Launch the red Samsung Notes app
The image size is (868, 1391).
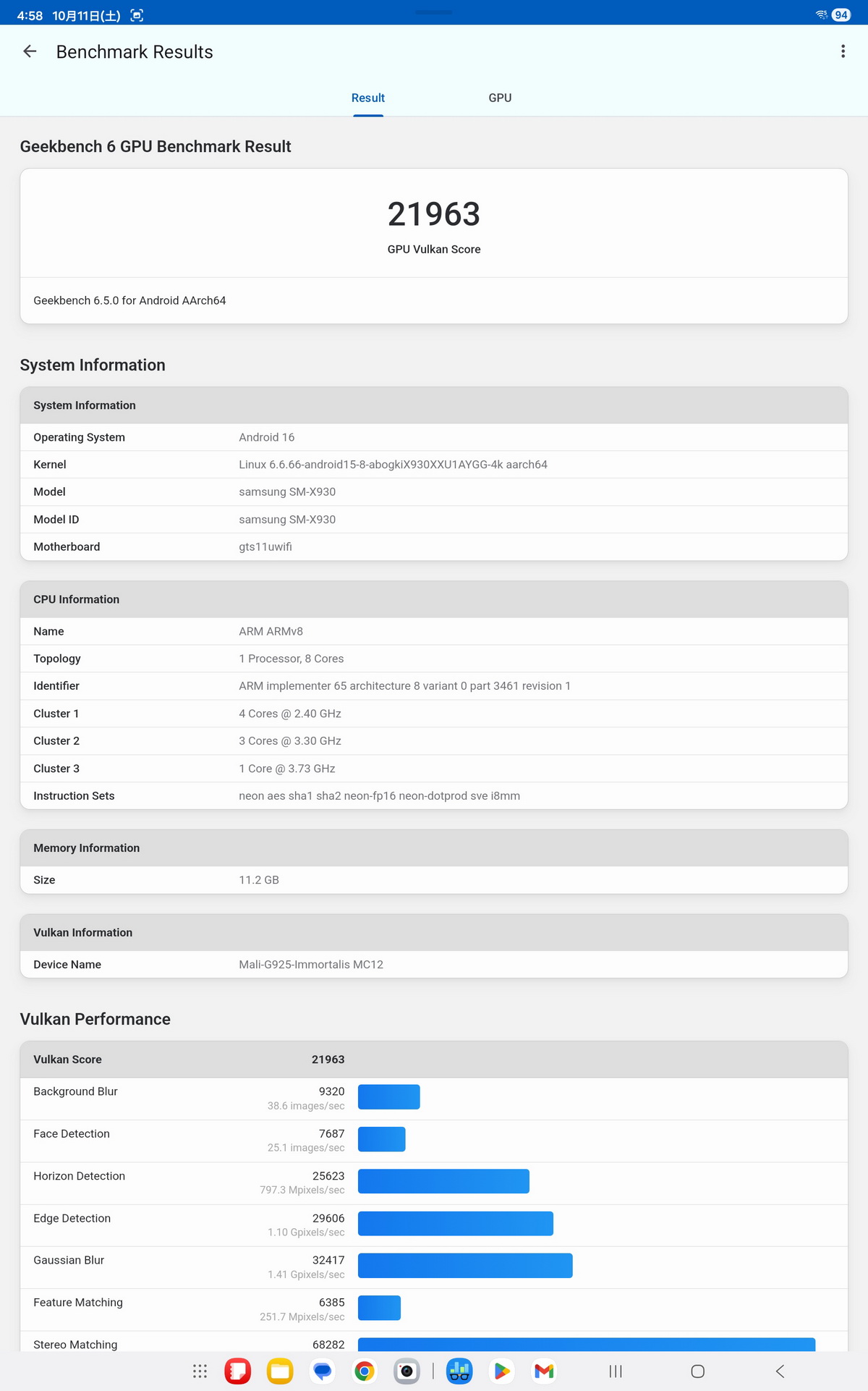point(238,1371)
